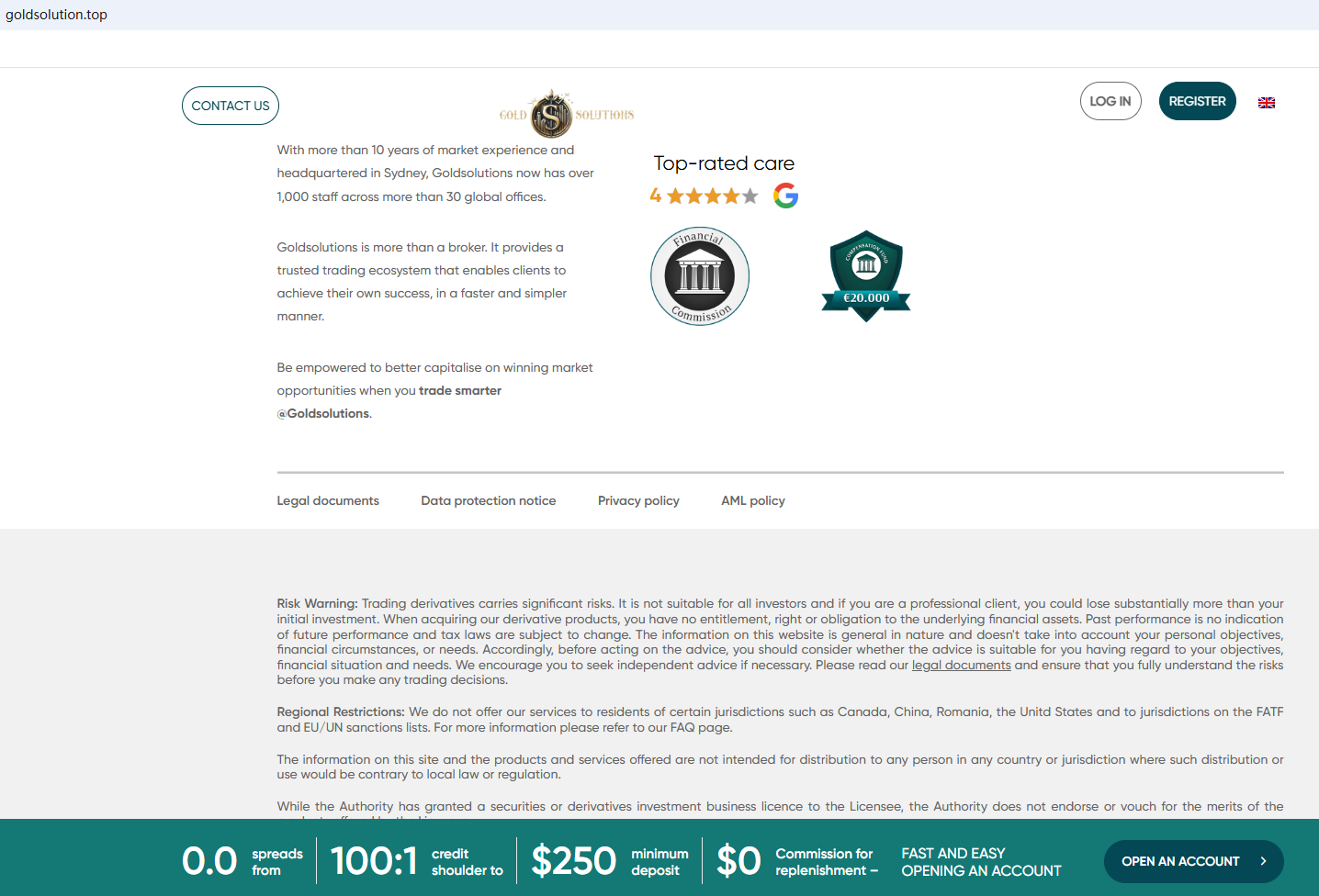
Task: Click the 'With more than 10 years' paragraph
Action: [435, 173]
